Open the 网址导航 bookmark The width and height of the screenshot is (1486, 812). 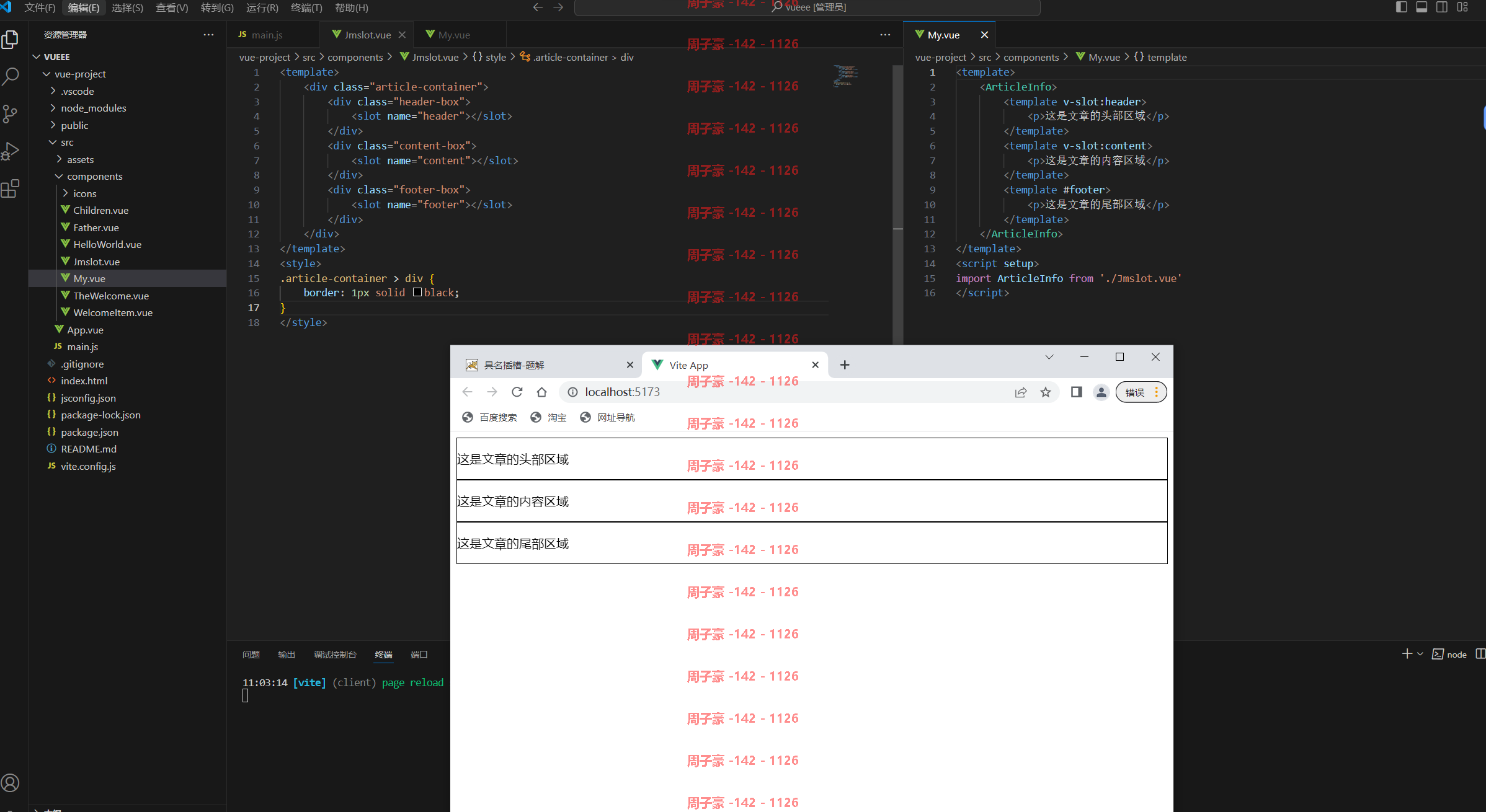tap(607, 417)
